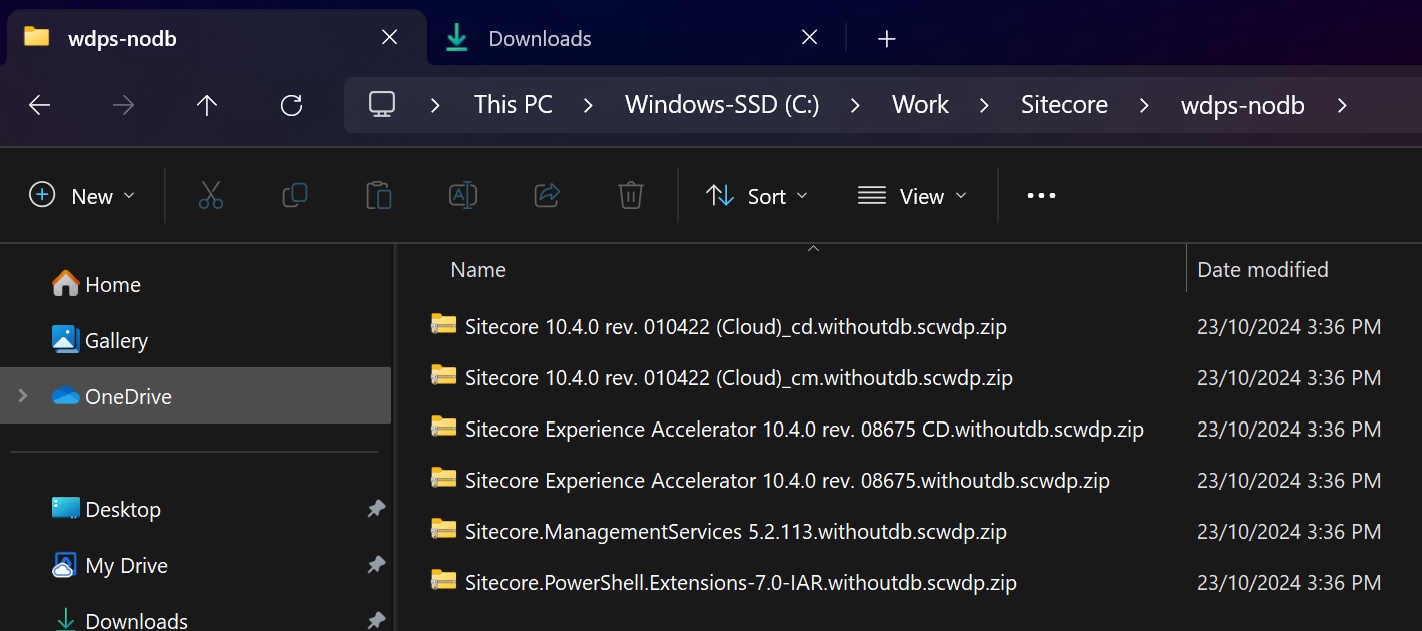
Task: Expand chevron before This PC breadcrumb
Action: click(435, 105)
